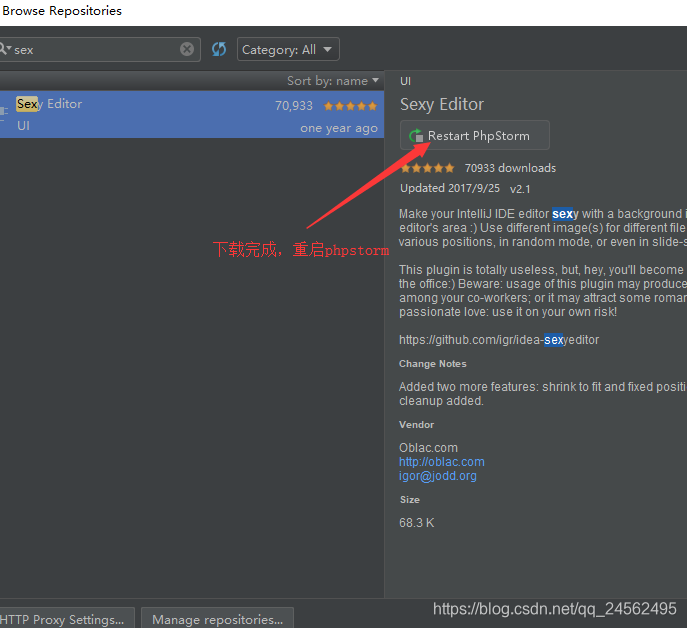This screenshot has height=628, width=687.
Task: Click the 'Oblac.com' vendor name
Action: [428, 448]
